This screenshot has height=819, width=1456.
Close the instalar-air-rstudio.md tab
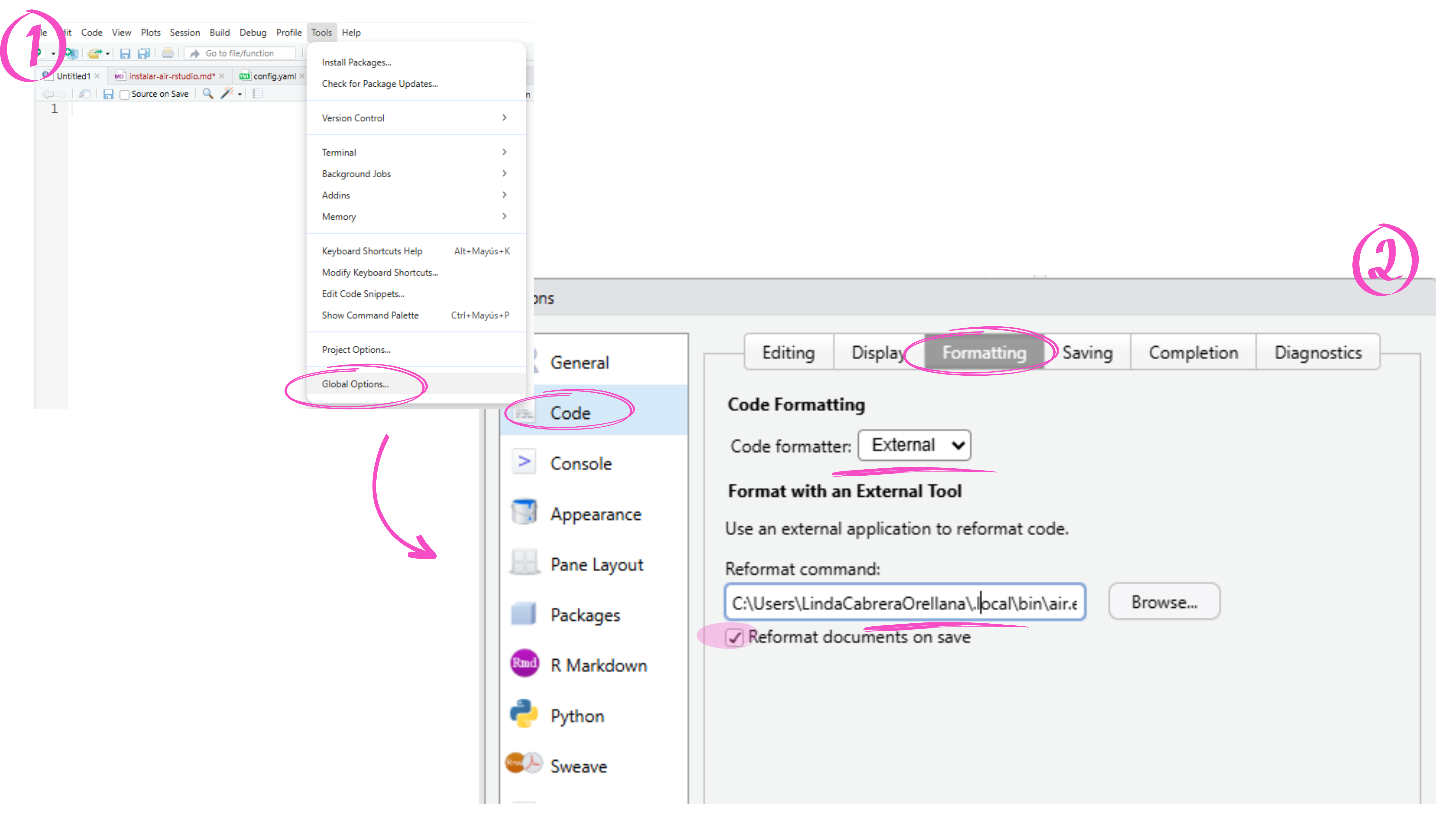[222, 76]
